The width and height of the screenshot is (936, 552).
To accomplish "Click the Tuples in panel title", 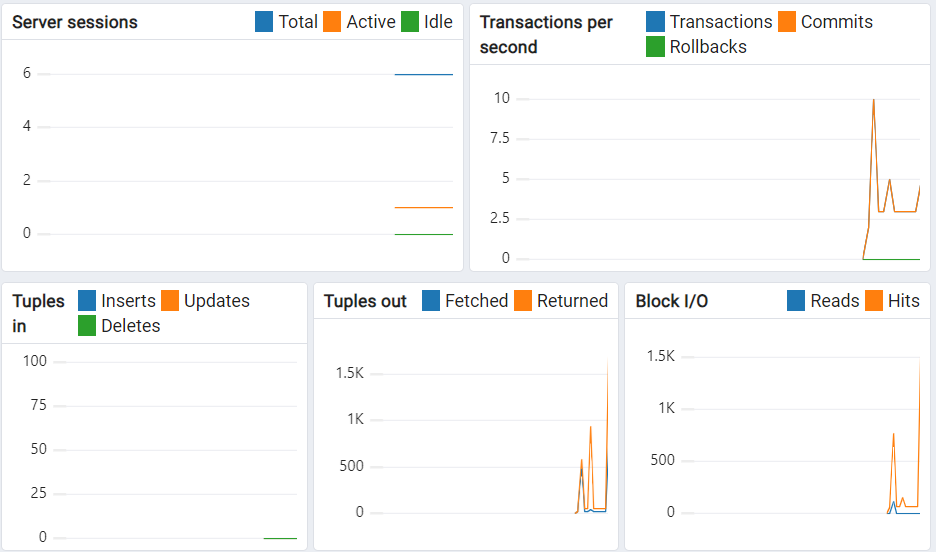I will pyautogui.click(x=38, y=313).
